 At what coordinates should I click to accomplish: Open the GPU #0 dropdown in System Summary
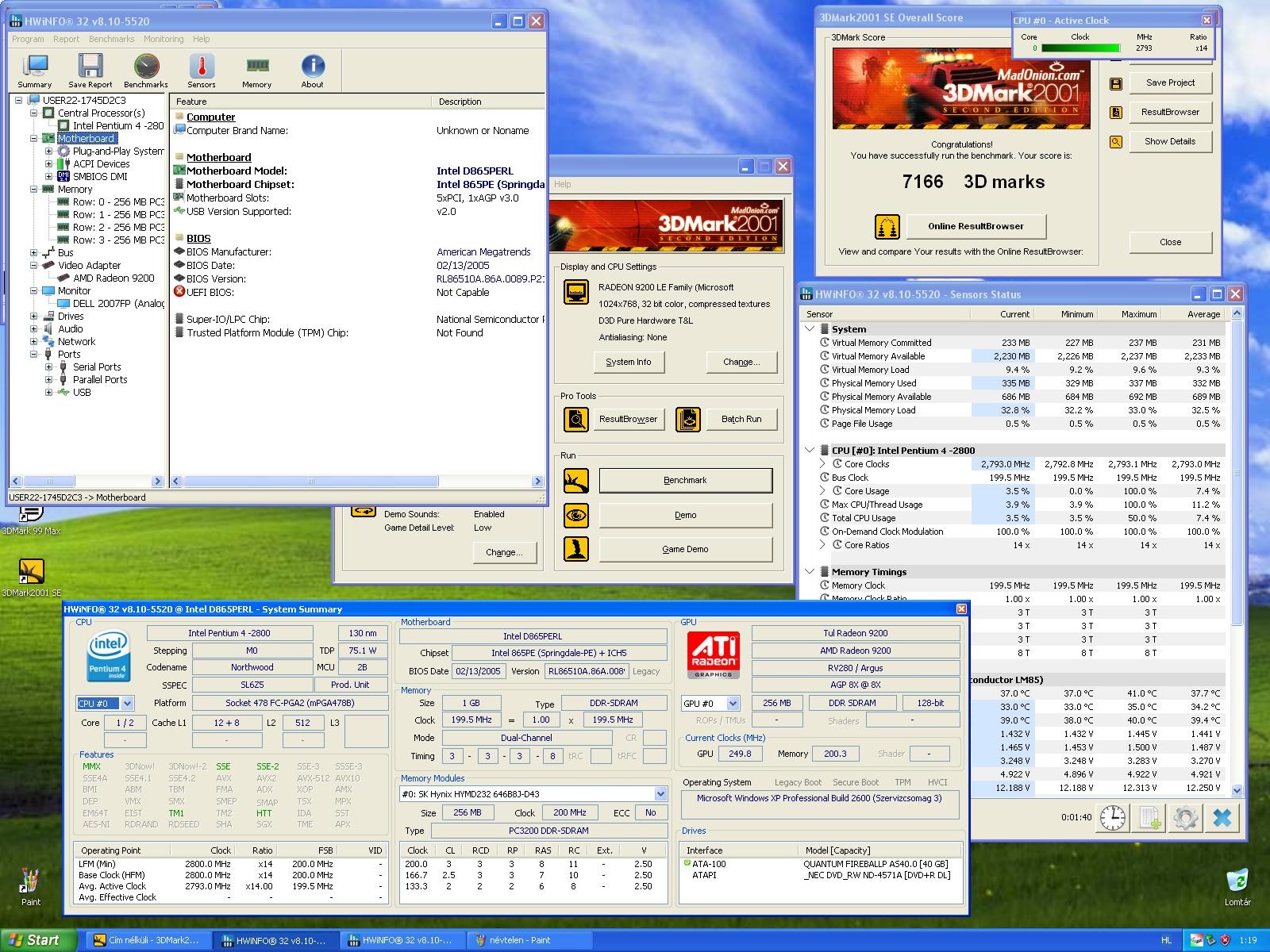tap(733, 704)
